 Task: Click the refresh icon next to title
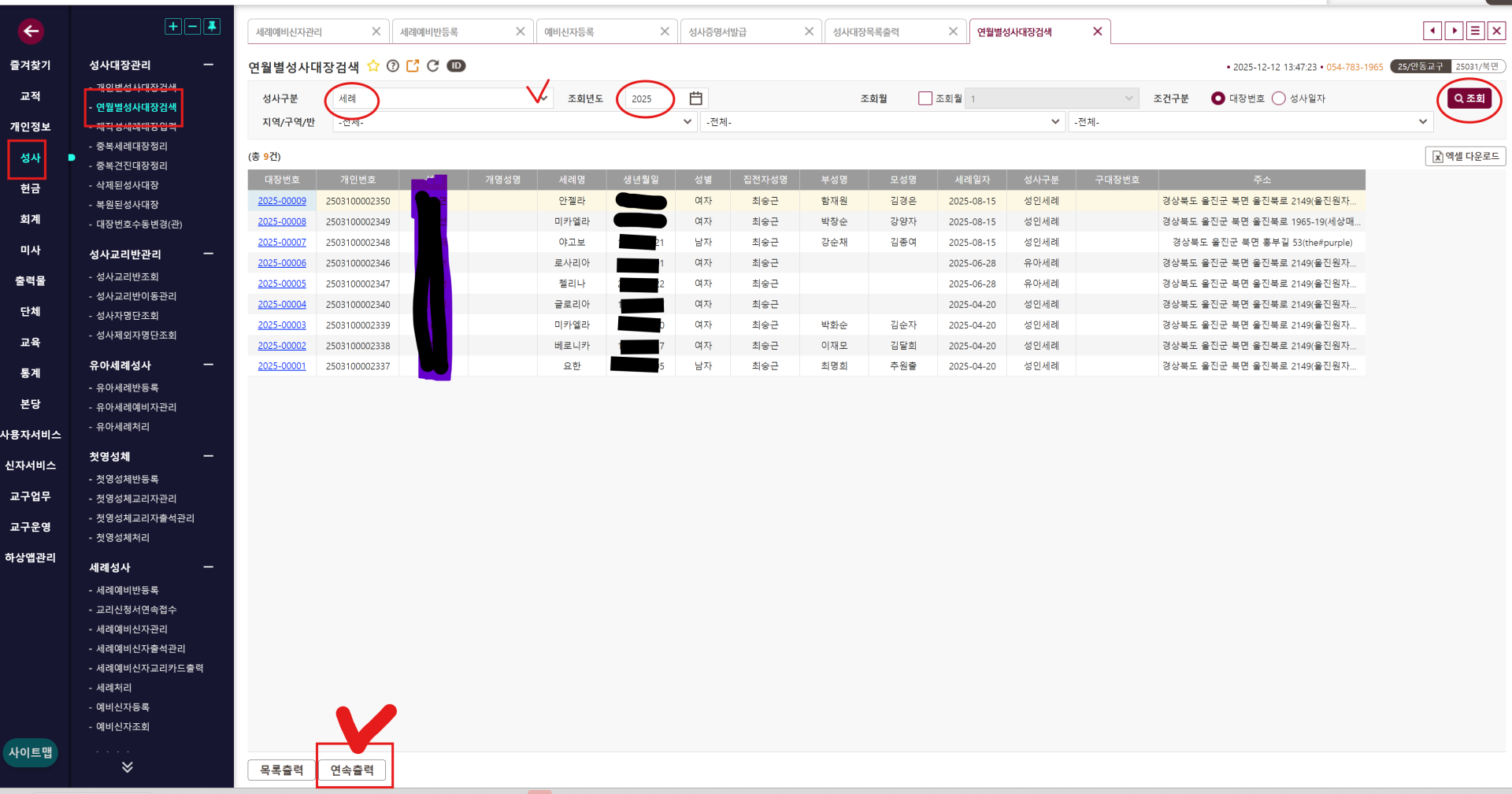point(432,66)
